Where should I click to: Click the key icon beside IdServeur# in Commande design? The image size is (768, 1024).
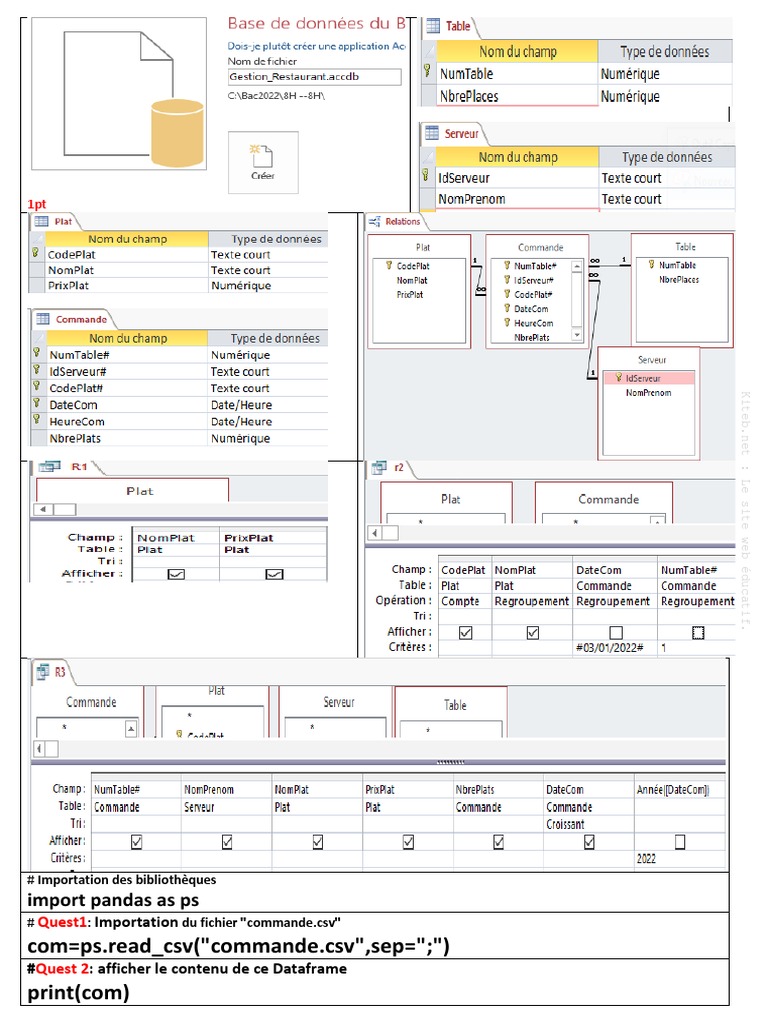tap(37, 370)
